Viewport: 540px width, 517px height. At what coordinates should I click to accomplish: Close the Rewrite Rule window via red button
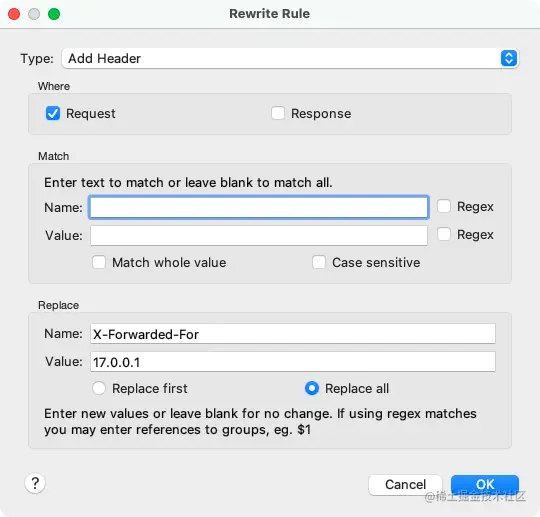point(14,14)
